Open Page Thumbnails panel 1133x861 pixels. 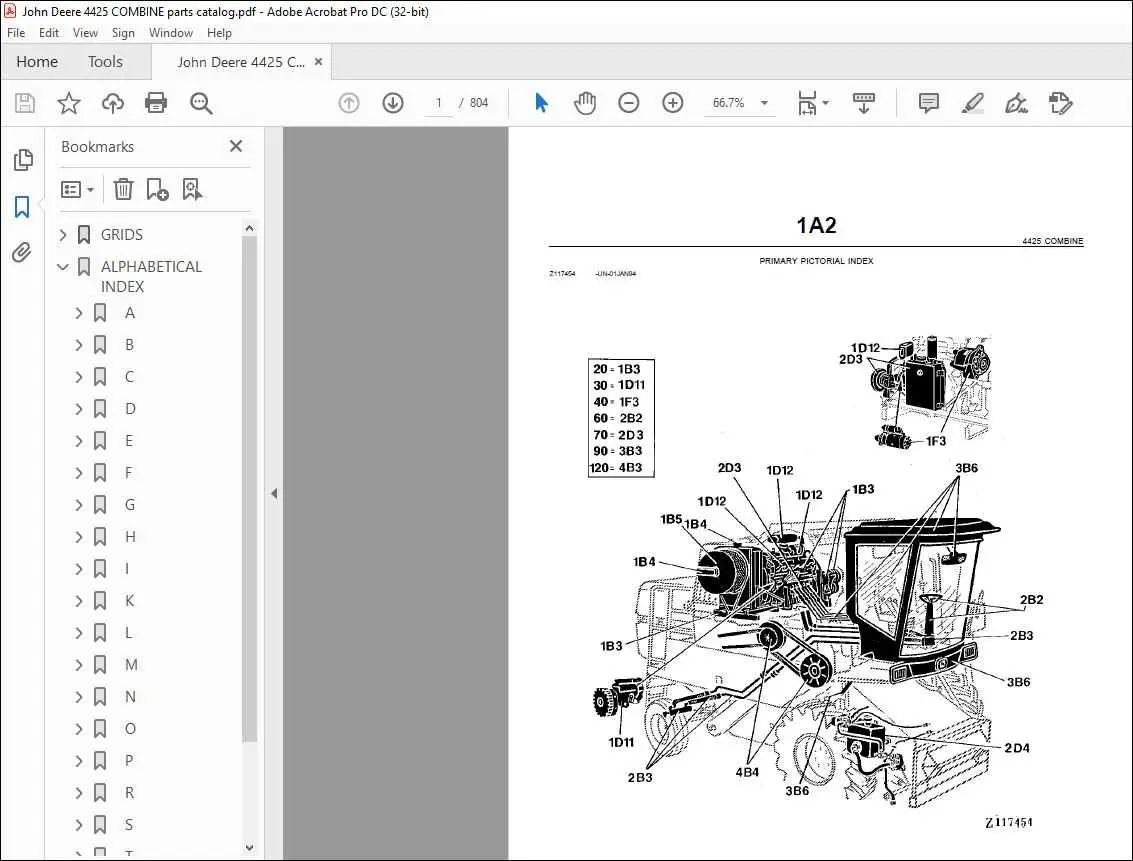23,160
